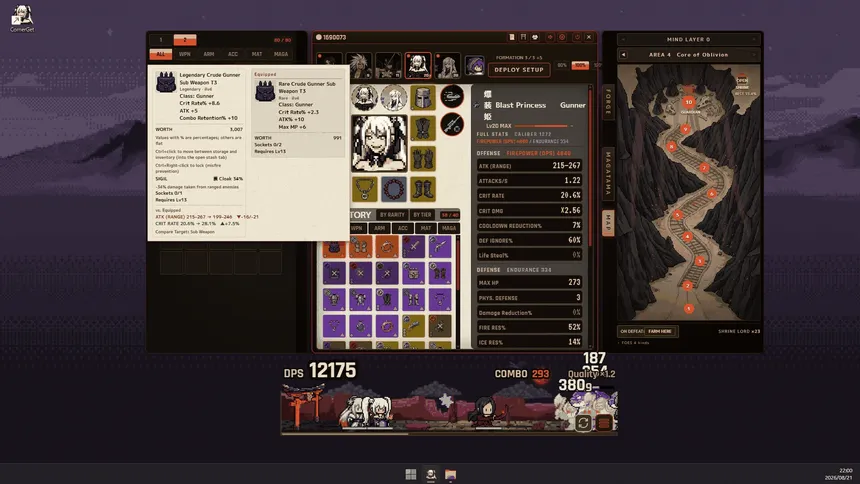This screenshot has height=484, width=860.
Task: Click the red arrow icon in title bar
Action: point(550,37)
